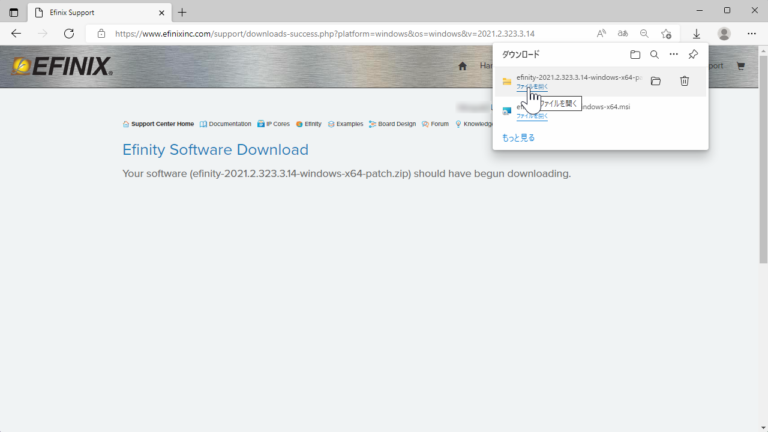Show the patch zip in its folder
This screenshot has width=768, height=432.
656,81
